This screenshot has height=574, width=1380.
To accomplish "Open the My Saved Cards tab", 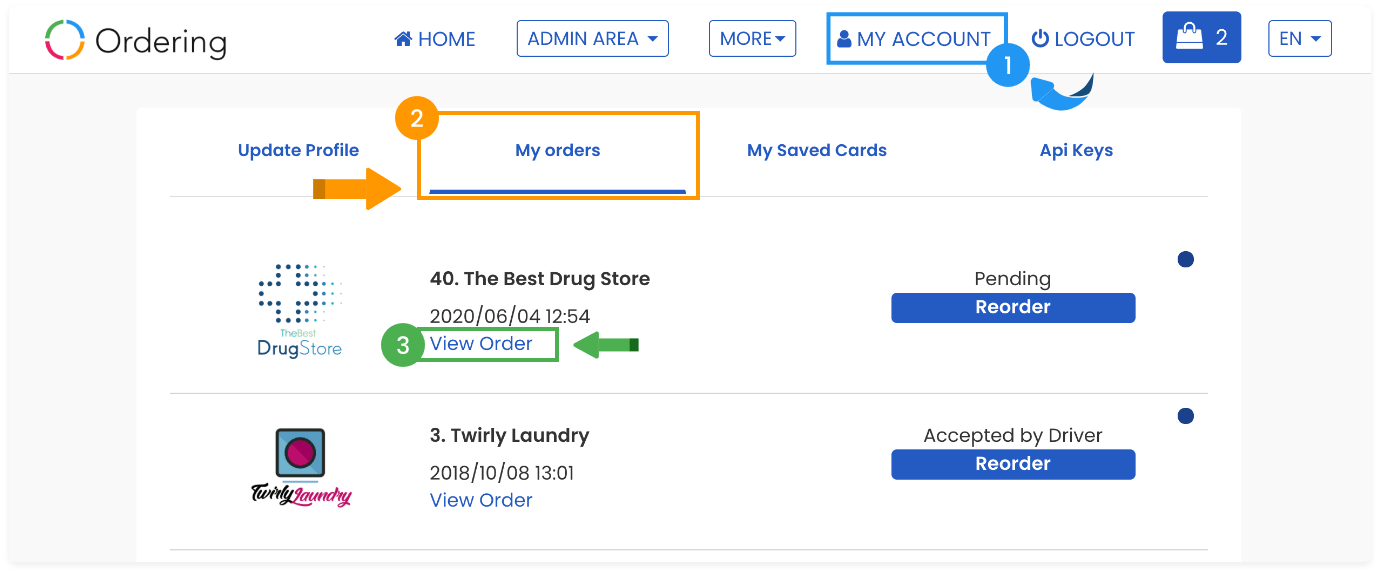I will click(x=817, y=150).
